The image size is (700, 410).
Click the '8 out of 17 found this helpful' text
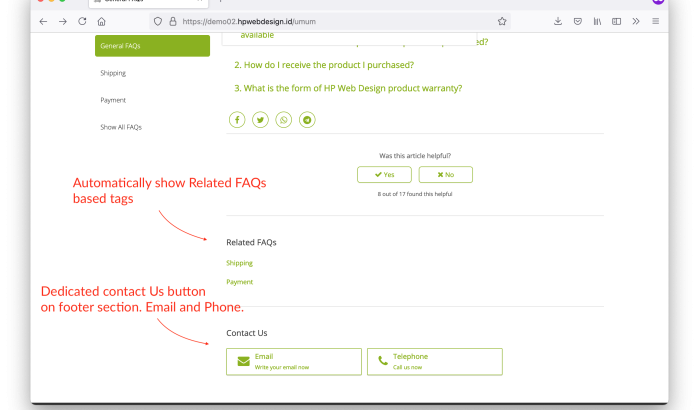pos(415,194)
